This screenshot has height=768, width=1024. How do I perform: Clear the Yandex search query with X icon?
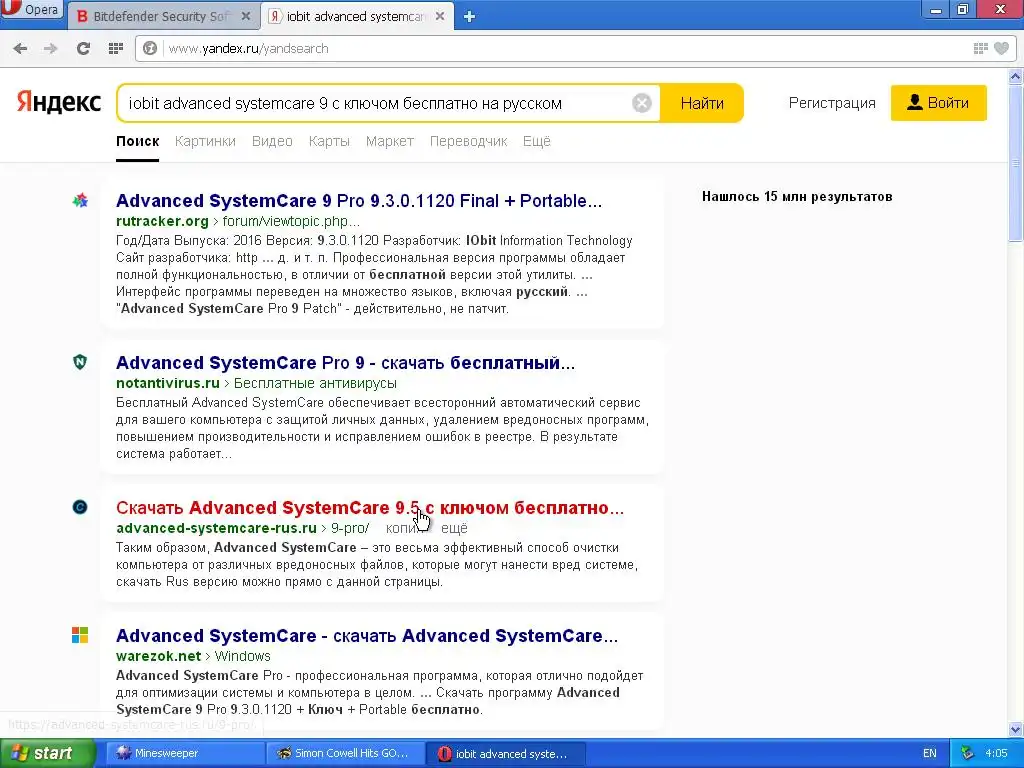642,103
